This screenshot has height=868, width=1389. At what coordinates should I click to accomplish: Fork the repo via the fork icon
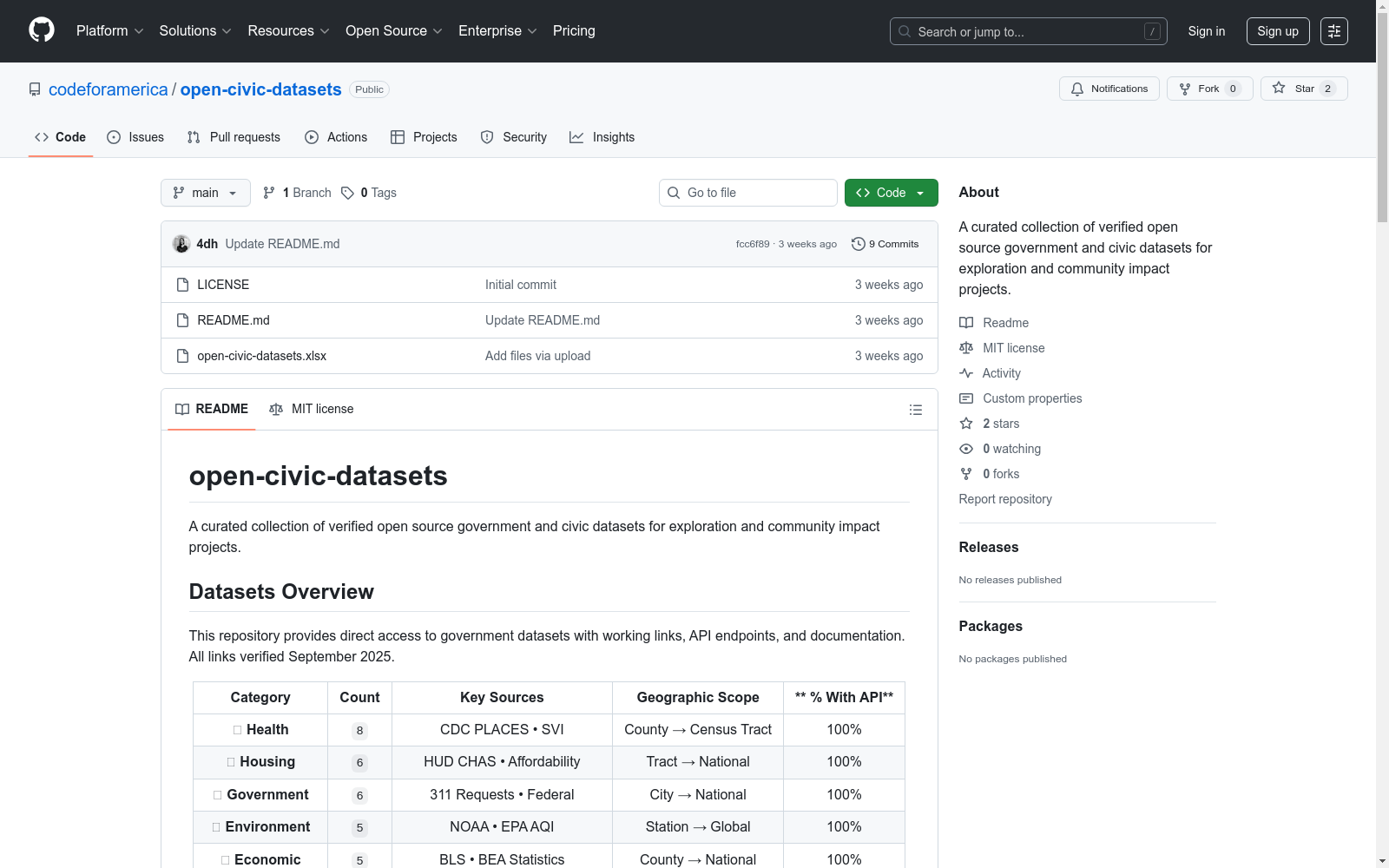click(1185, 89)
